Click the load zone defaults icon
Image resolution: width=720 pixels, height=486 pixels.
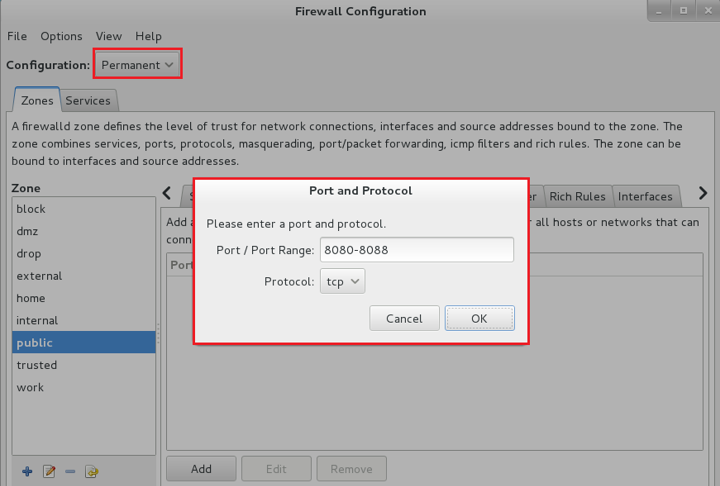click(91, 471)
